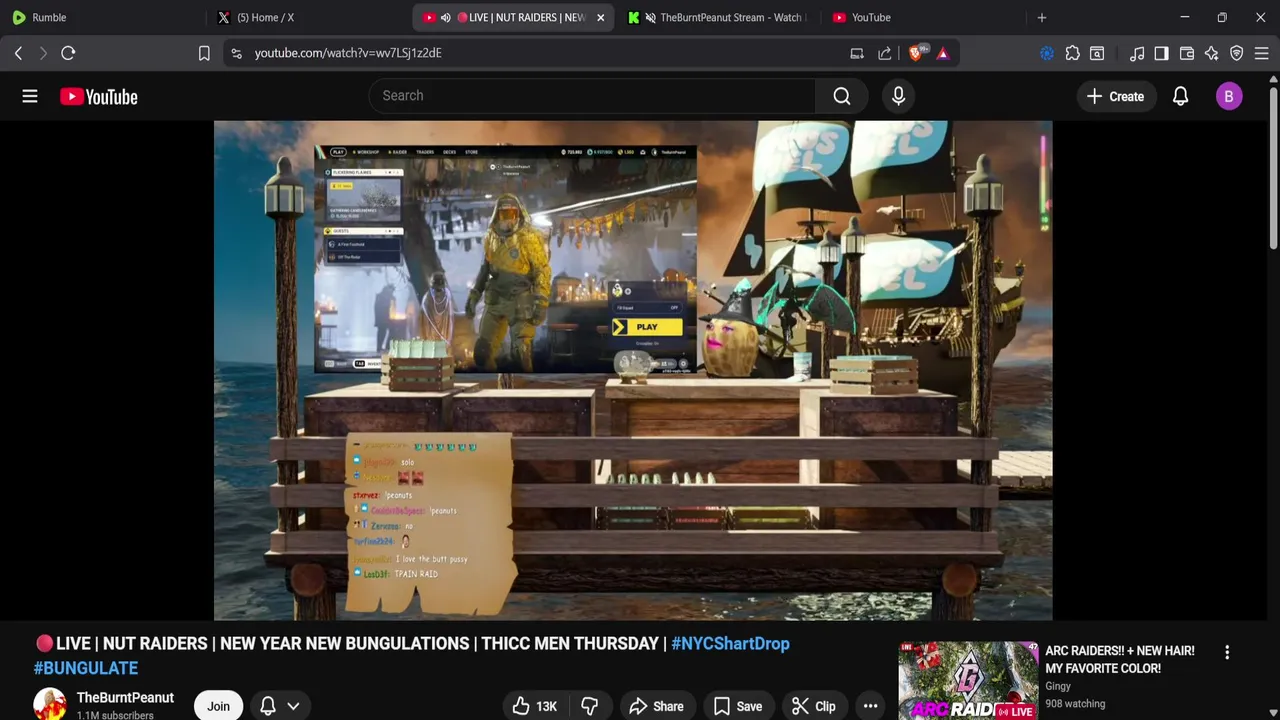Mute the NUT RAIDERS tab audio

445,17
